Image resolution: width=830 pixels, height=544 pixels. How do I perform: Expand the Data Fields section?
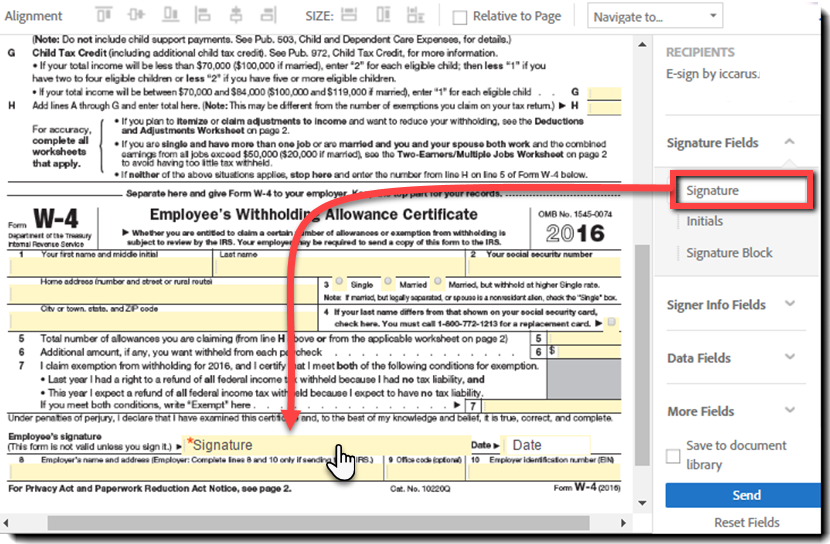point(790,357)
